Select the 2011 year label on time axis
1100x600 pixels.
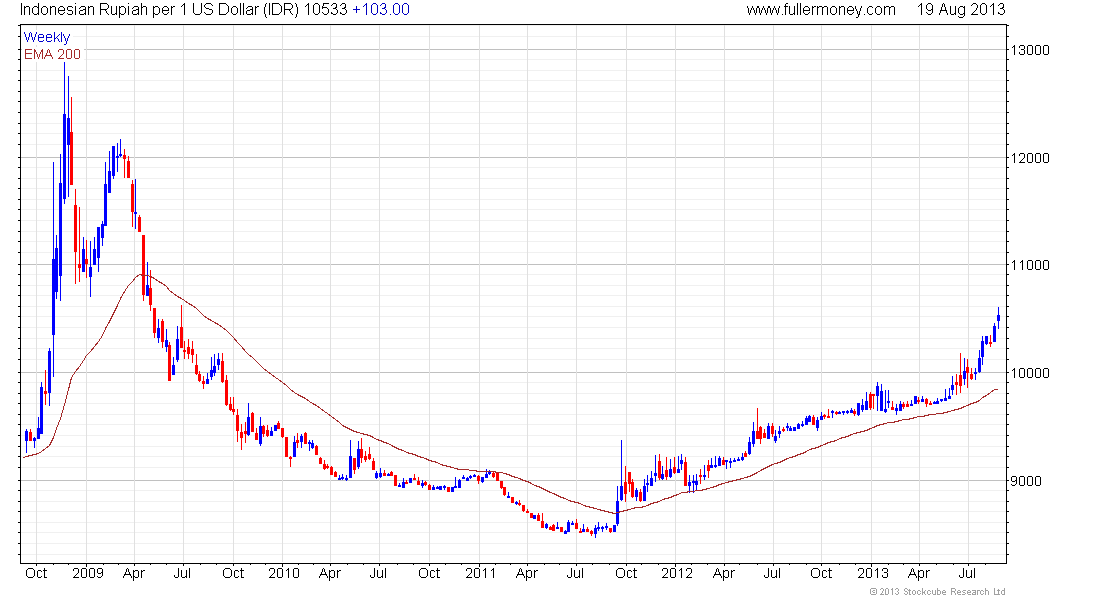coord(481,573)
